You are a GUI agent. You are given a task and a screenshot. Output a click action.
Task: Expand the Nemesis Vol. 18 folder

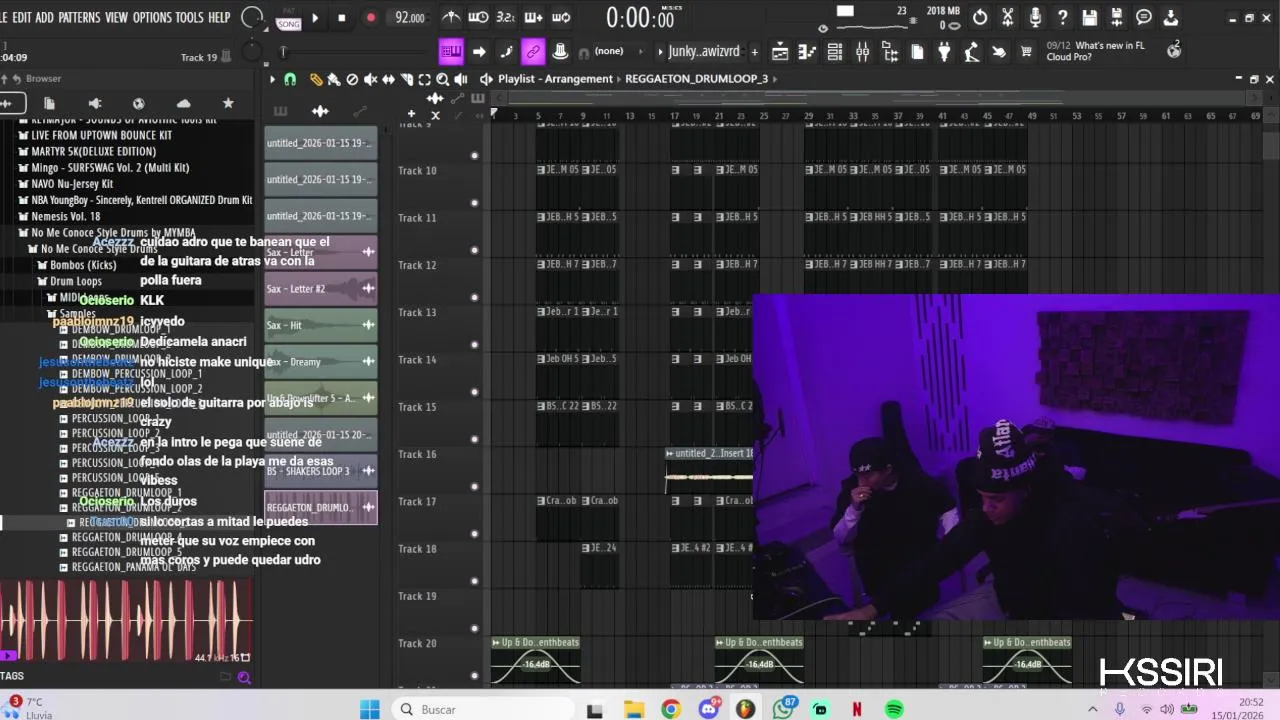pos(65,216)
